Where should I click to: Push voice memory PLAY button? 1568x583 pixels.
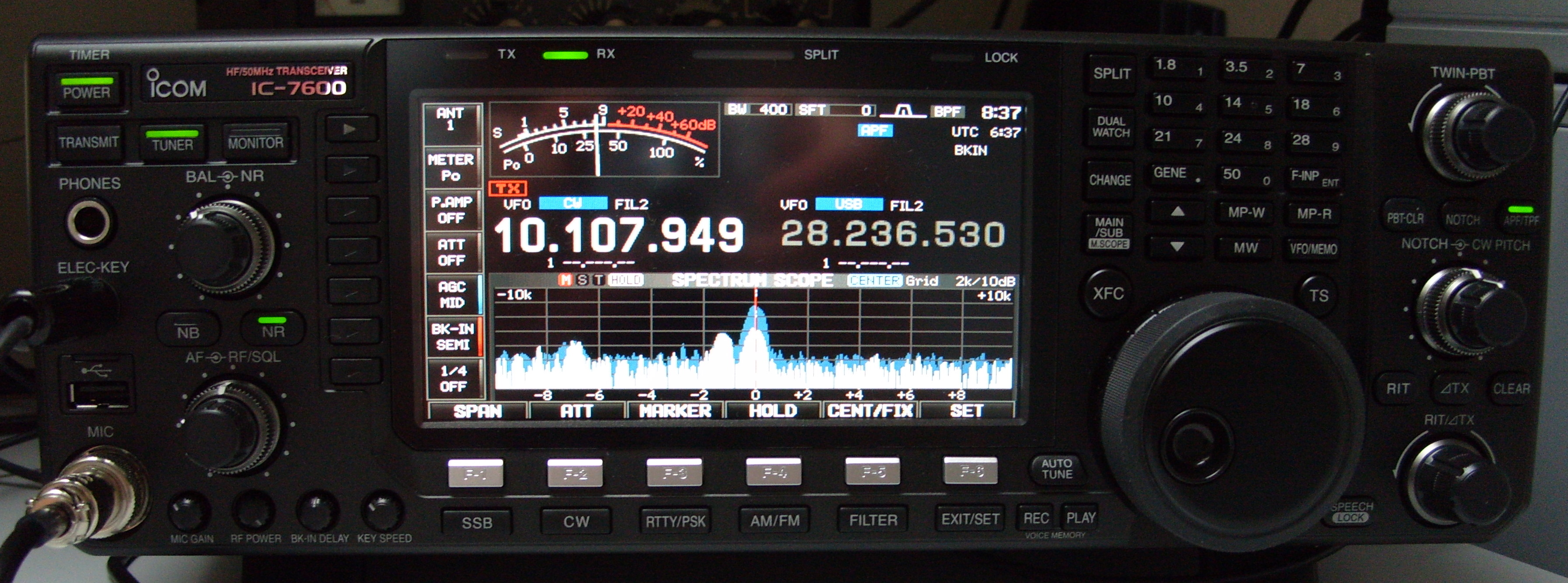tap(1080, 518)
